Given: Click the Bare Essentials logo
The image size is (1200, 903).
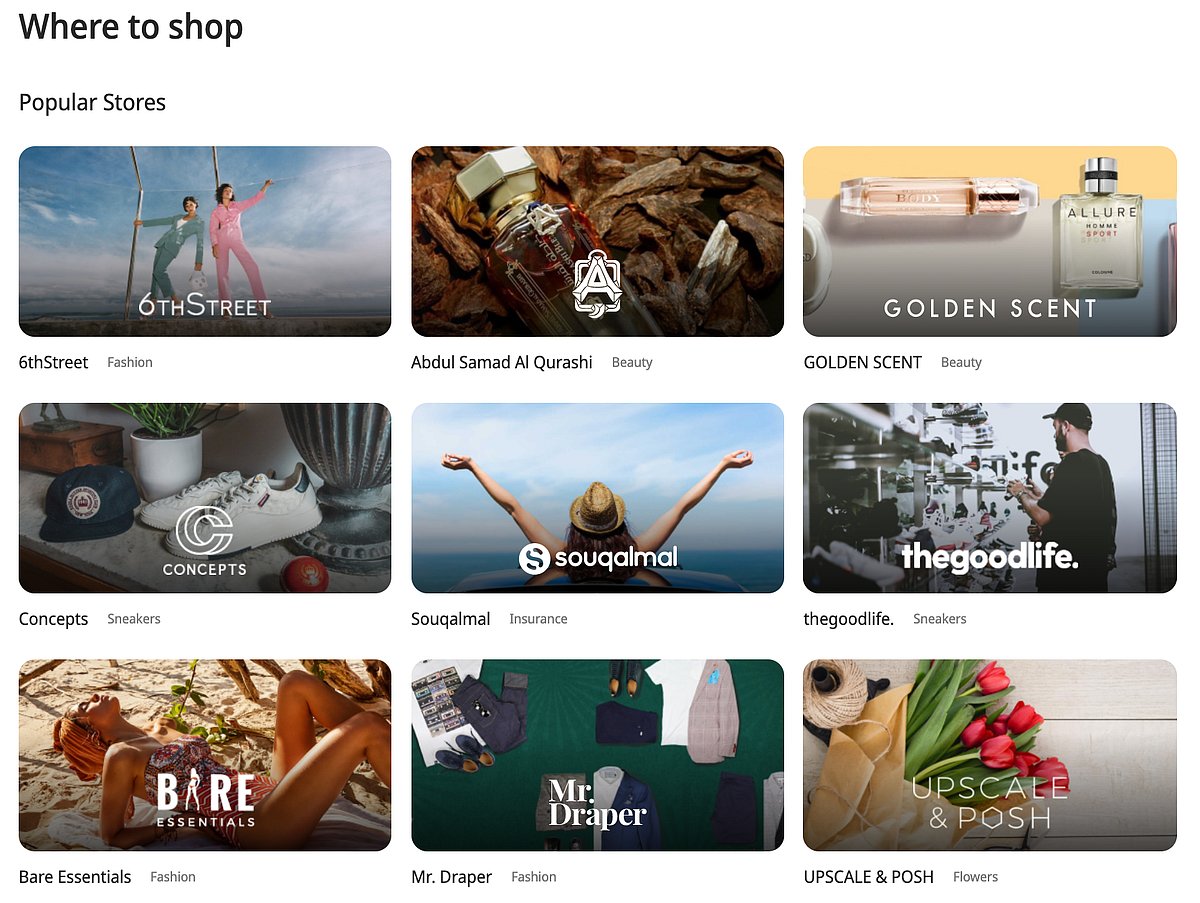Looking at the screenshot, I should pos(206,800).
